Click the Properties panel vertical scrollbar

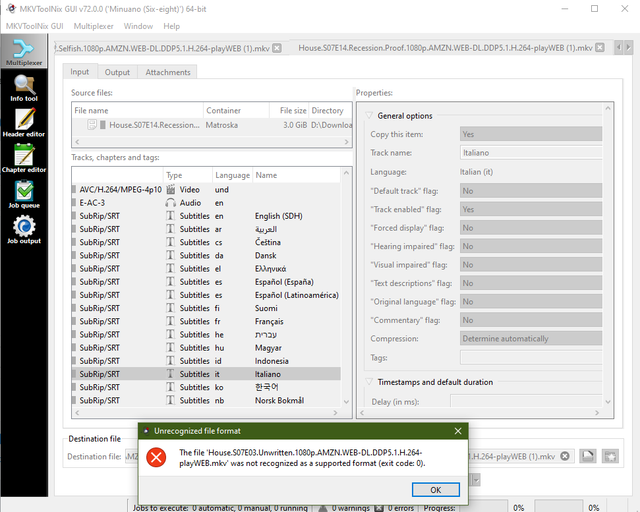click(x=608, y=255)
